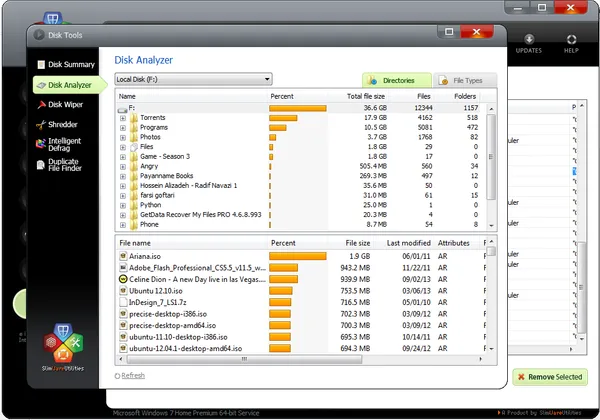Click the Ubuntu 12.10.iso file icon

pos(123,290)
